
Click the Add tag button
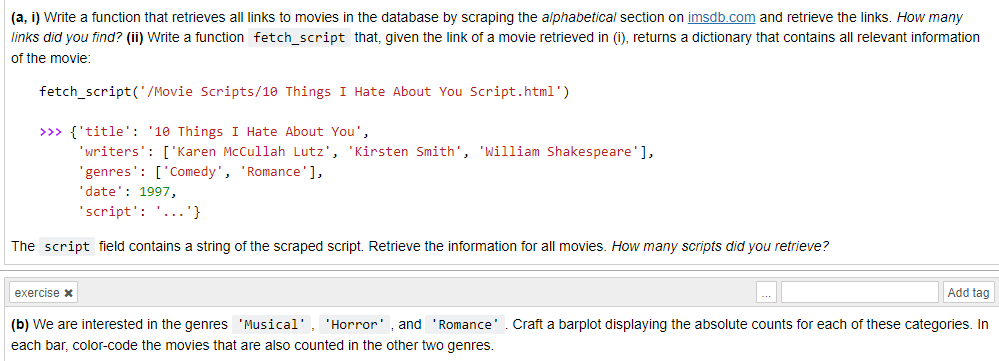click(967, 293)
